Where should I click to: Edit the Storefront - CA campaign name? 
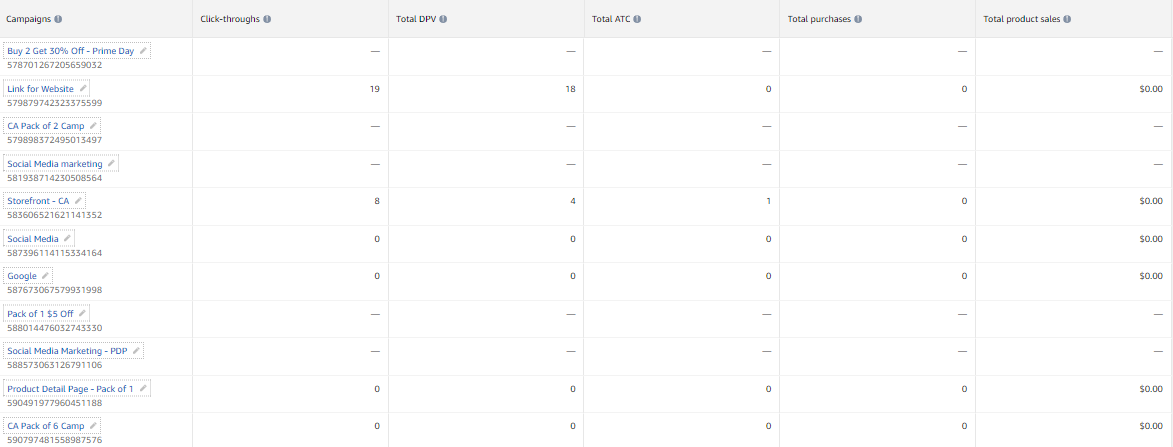click(79, 201)
